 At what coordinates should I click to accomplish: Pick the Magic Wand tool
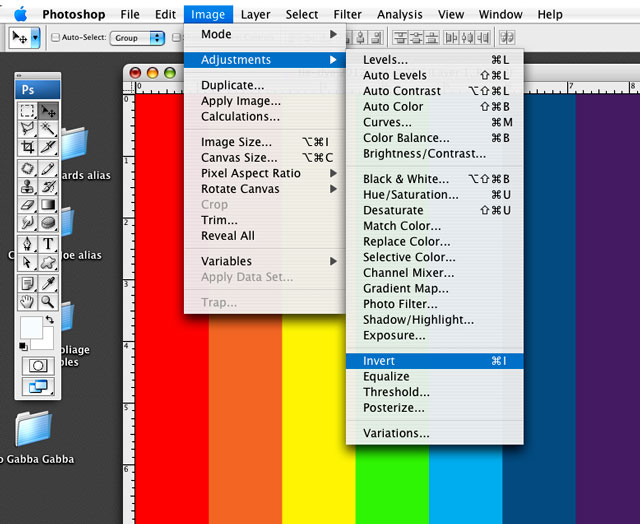pos(47,129)
